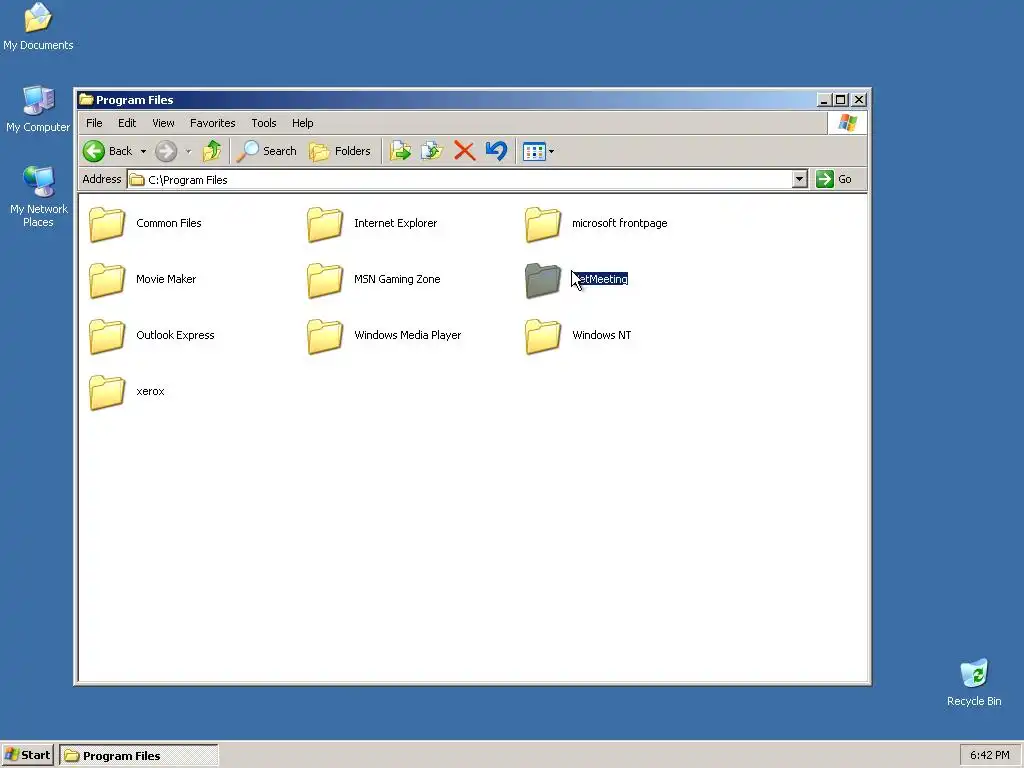Open the Start menu
Screen dimensions: 1024x768
coord(27,755)
